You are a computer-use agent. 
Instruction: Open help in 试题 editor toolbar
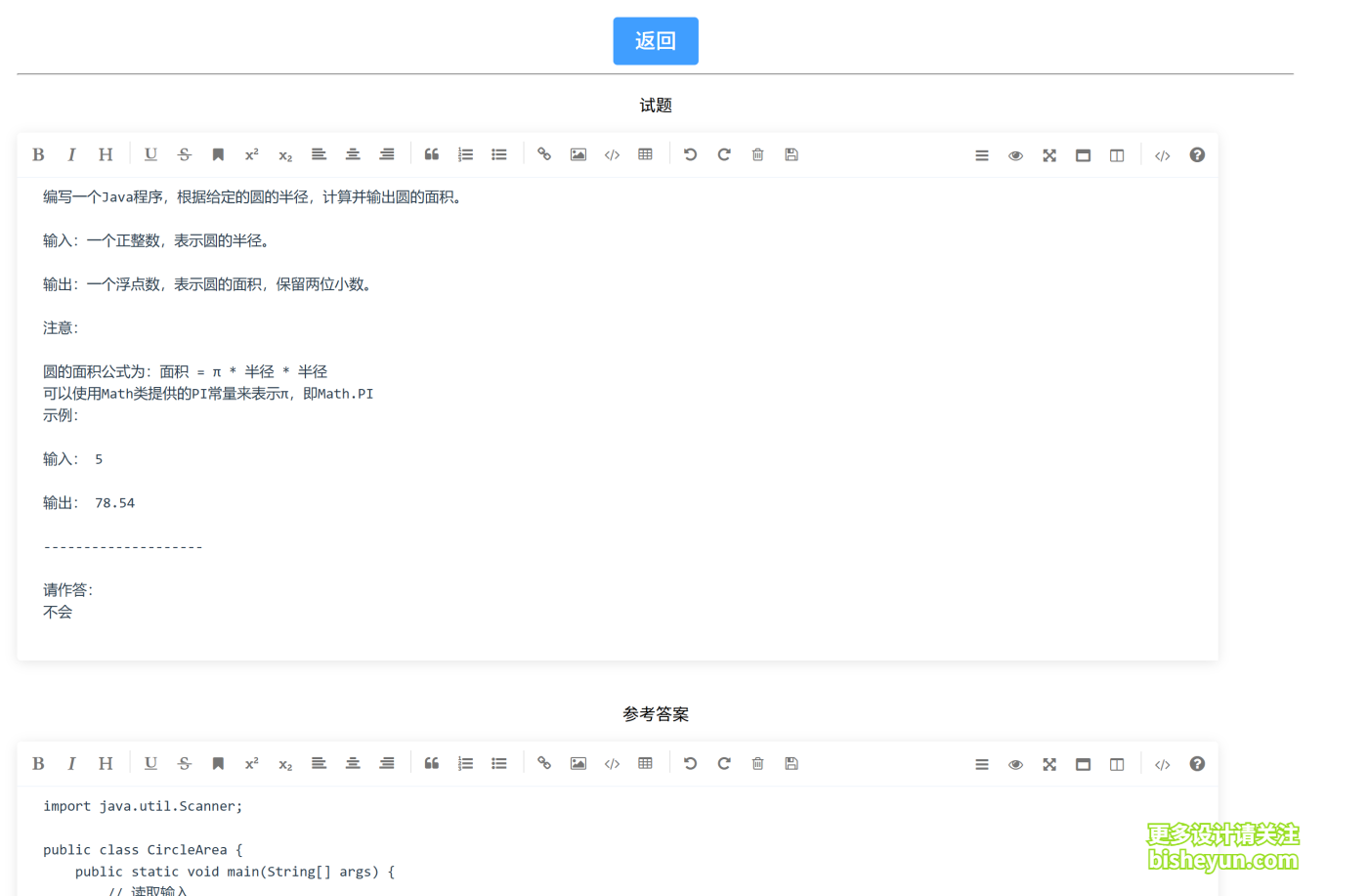tap(1197, 155)
